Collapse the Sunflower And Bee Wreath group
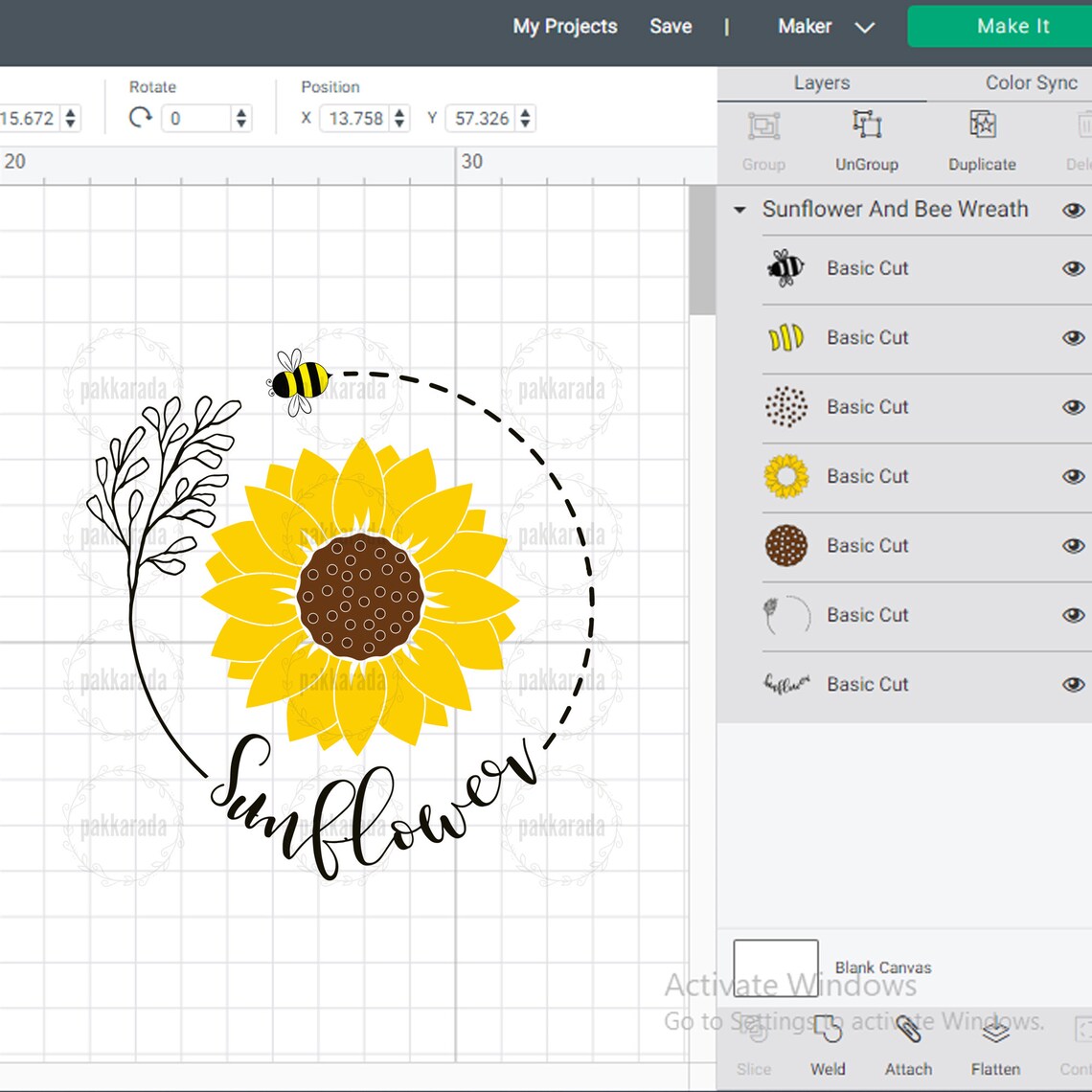Screen dimensions: 1092x1092 tap(739, 210)
